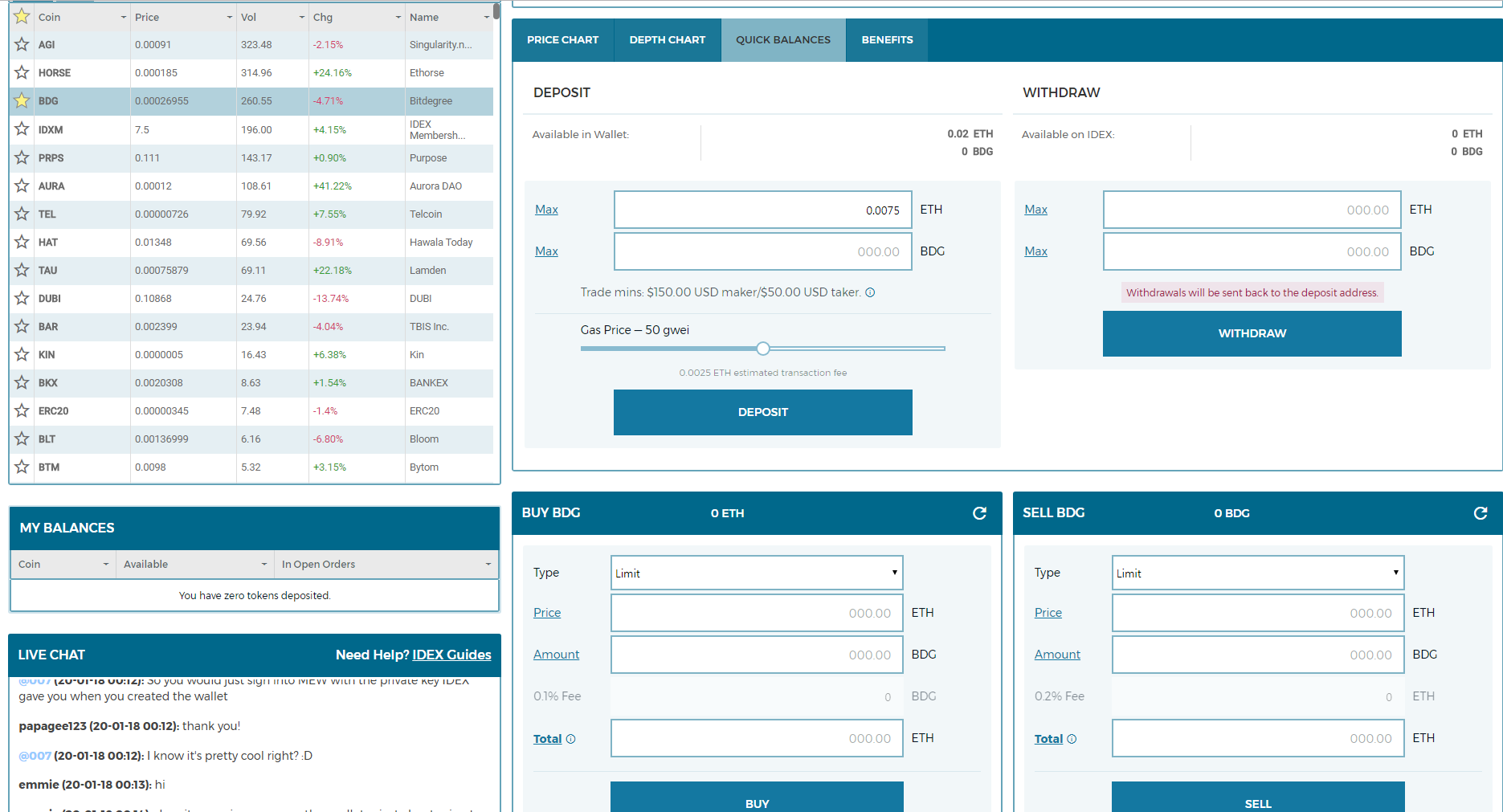Open Vol column dropdown arrow
Screen dimensions: 1503x812
pyautogui.click(x=302, y=18)
